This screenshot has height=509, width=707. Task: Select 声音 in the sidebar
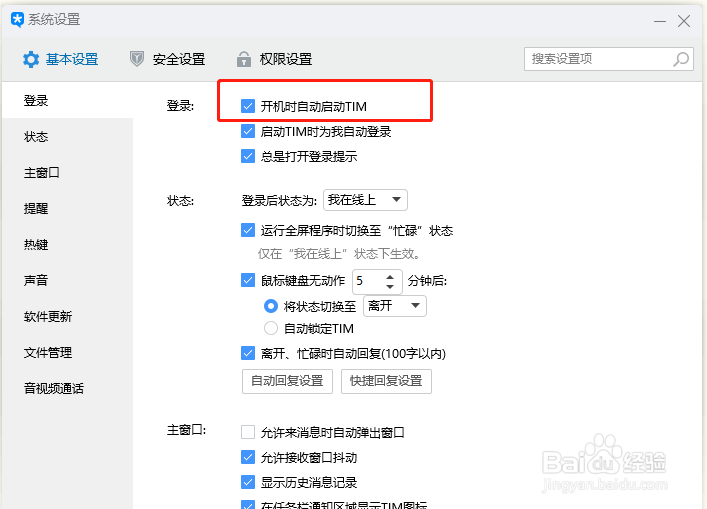point(68,280)
